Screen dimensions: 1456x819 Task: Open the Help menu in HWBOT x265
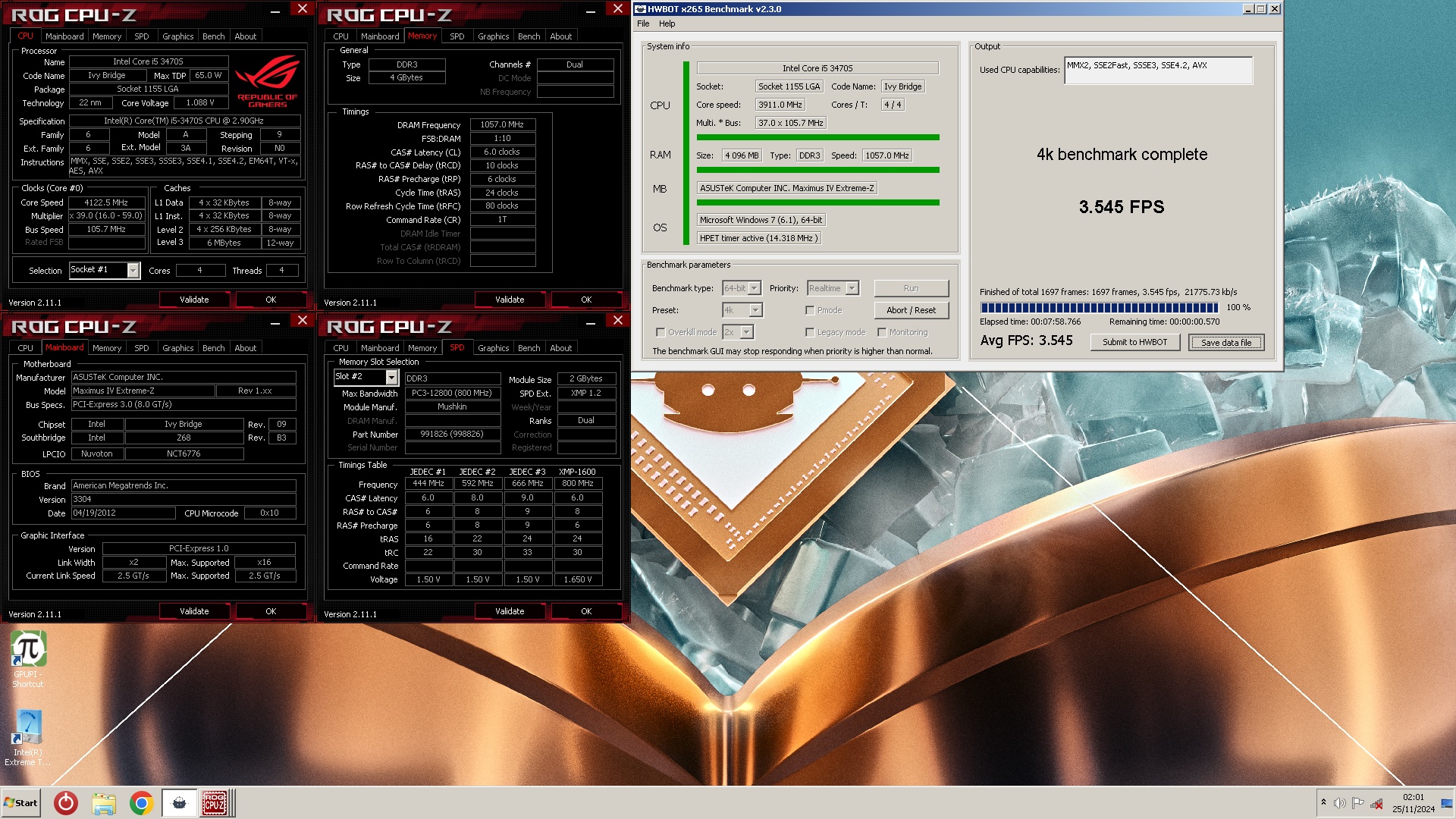[667, 24]
